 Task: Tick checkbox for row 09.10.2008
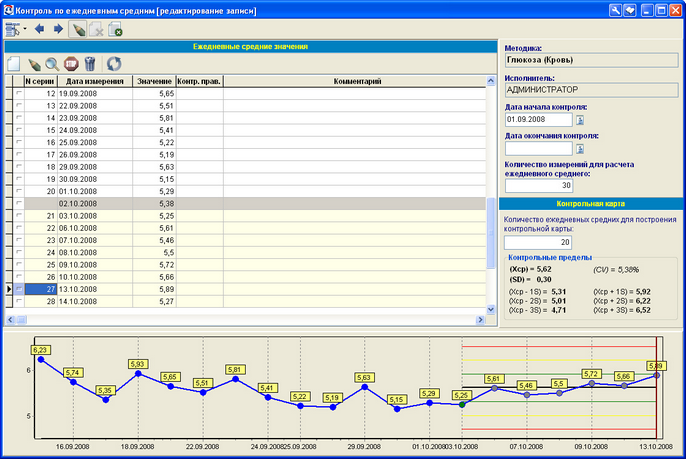pyautogui.click(x=18, y=265)
